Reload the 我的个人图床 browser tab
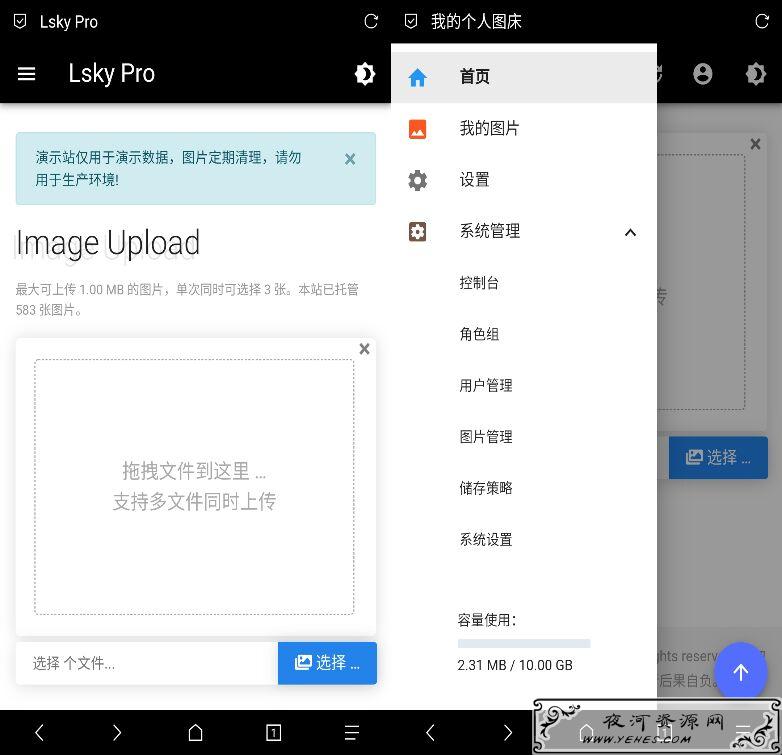Image resolution: width=782 pixels, height=755 pixels. [x=762, y=21]
